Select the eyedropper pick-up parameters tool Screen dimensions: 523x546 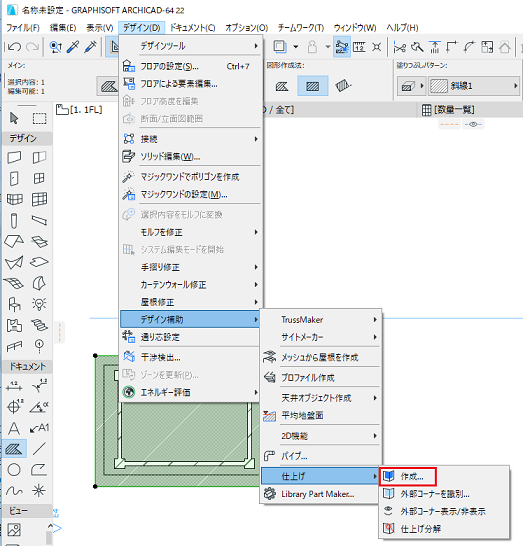pos(73,47)
